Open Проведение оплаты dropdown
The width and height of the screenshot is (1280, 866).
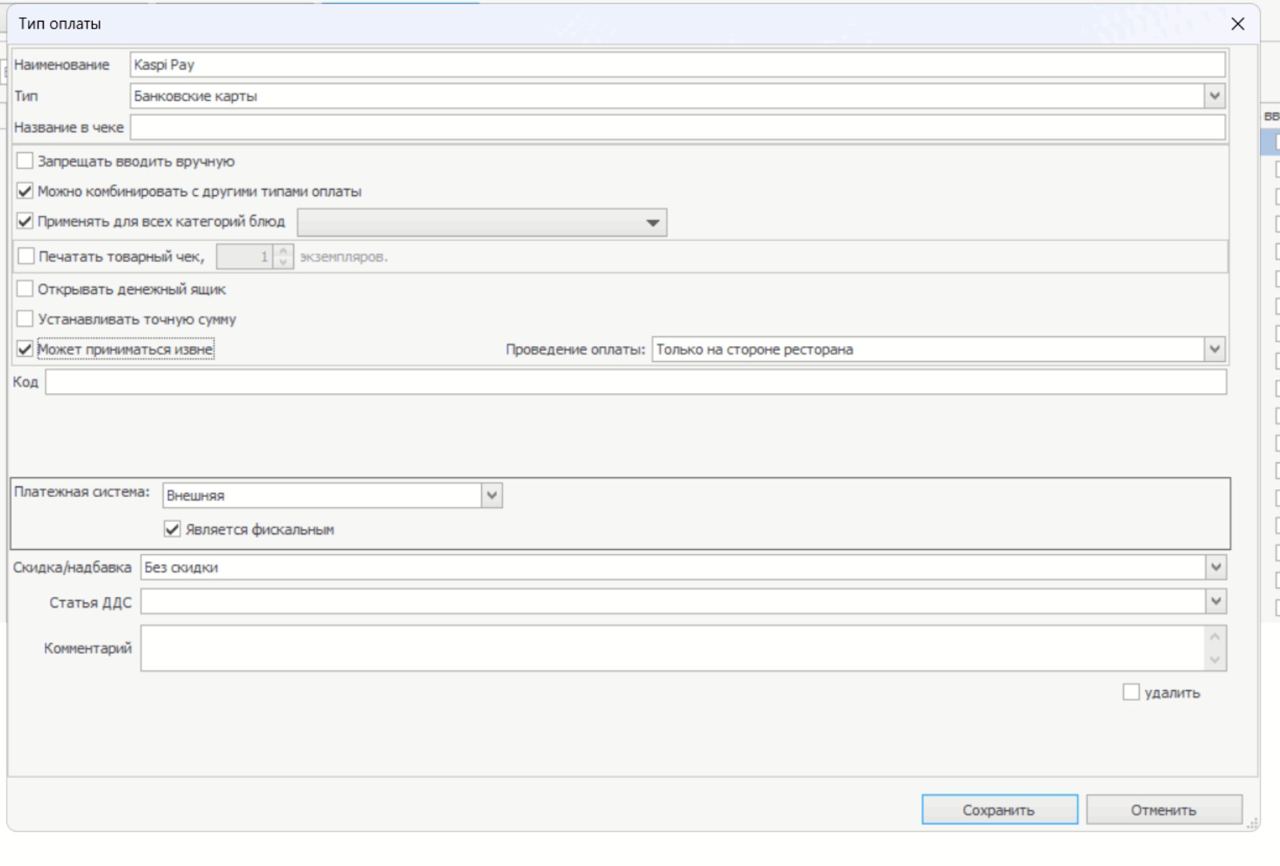pos(1215,349)
